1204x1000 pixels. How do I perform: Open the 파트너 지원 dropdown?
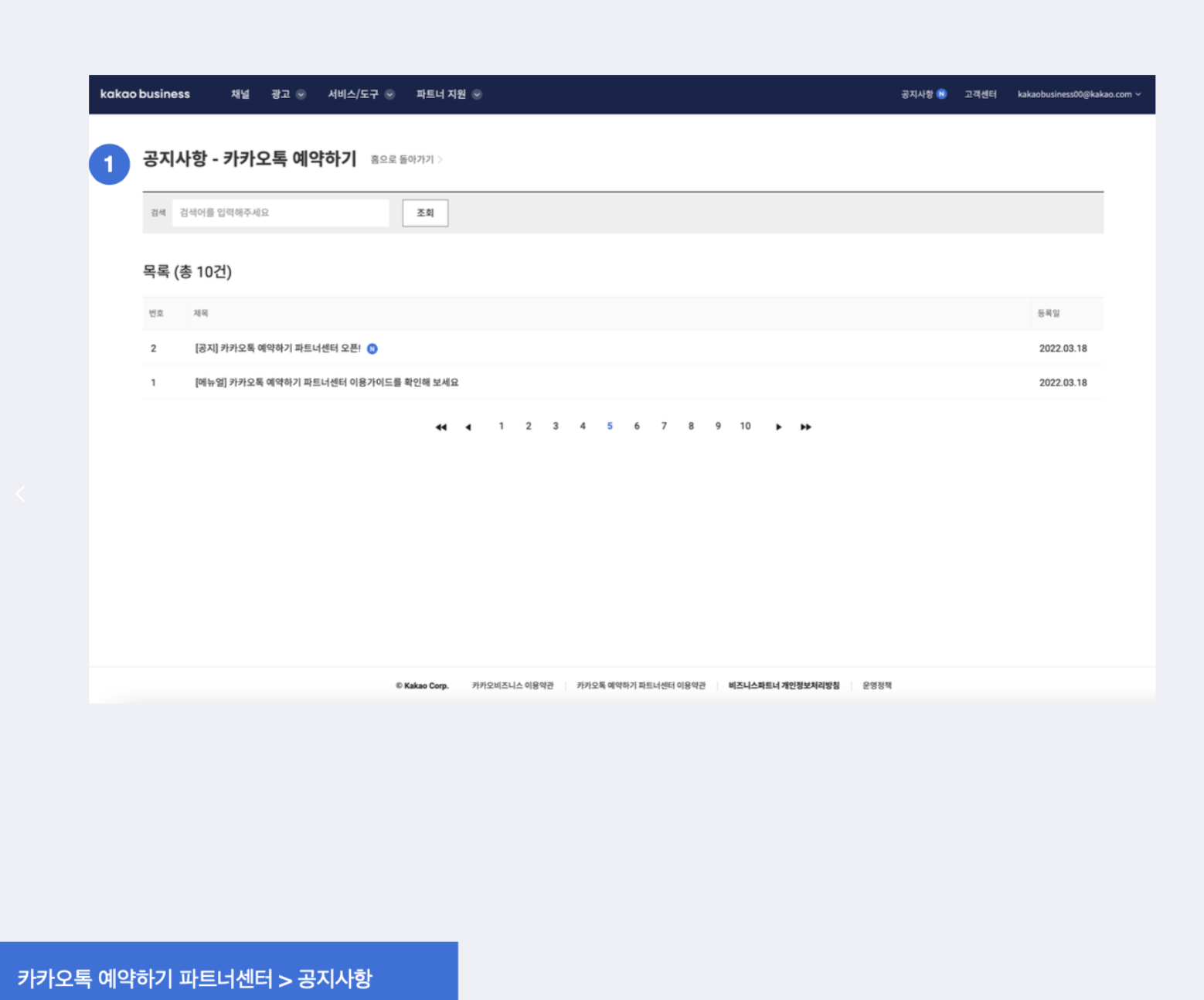(448, 94)
